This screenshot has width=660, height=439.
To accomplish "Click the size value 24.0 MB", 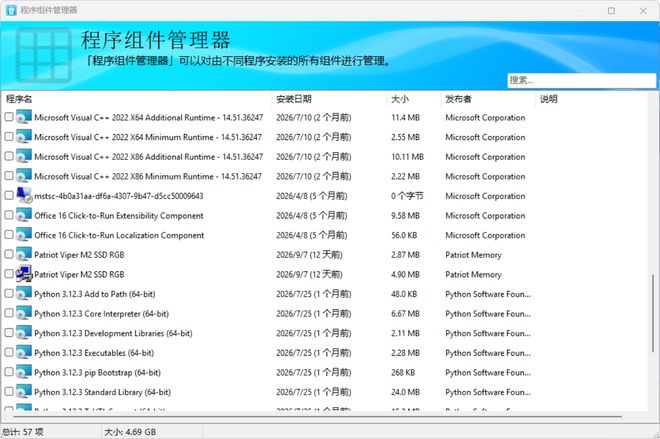I will point(405,392).
